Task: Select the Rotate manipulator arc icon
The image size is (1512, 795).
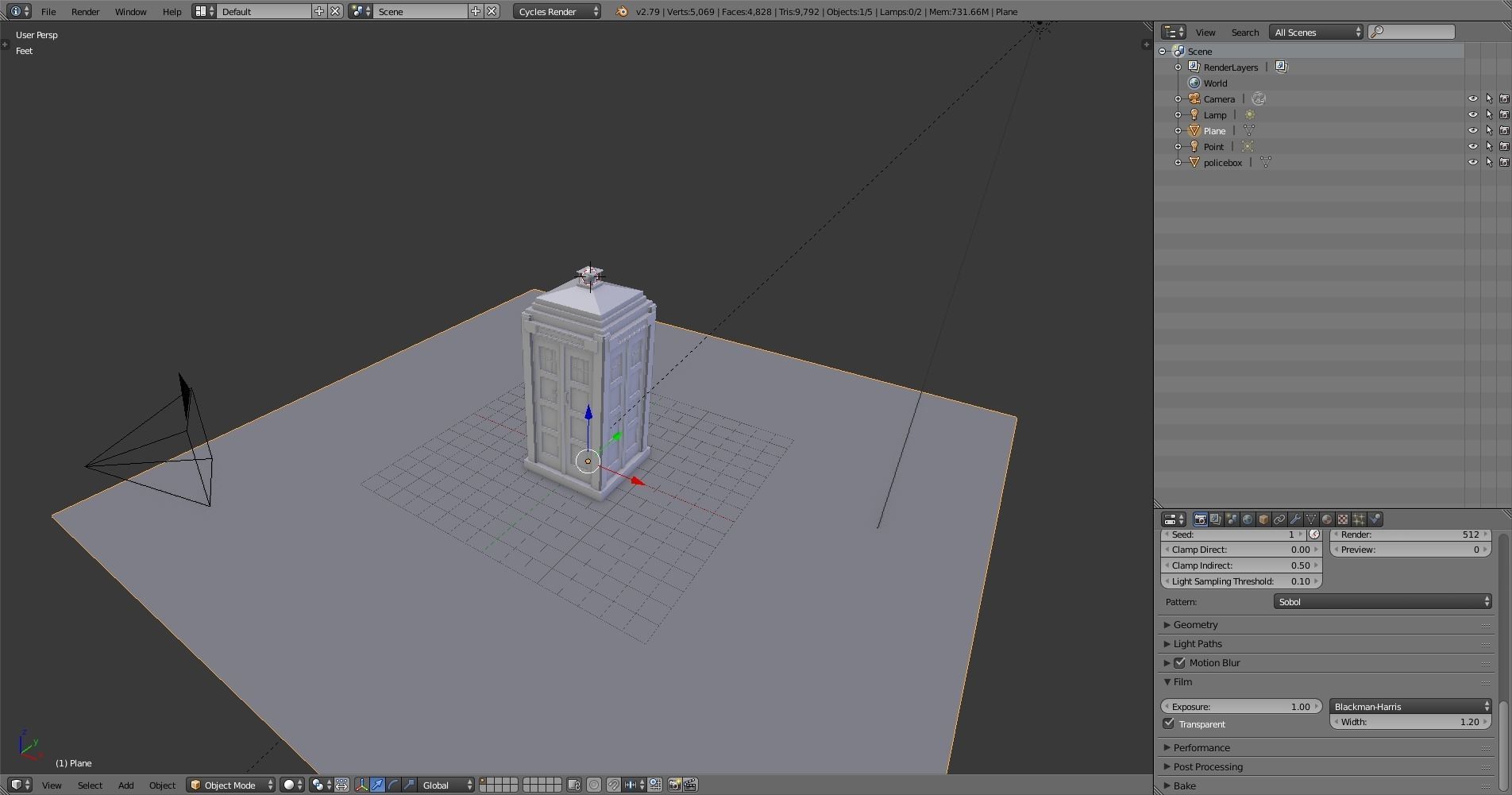Action: tap(394, 785)
